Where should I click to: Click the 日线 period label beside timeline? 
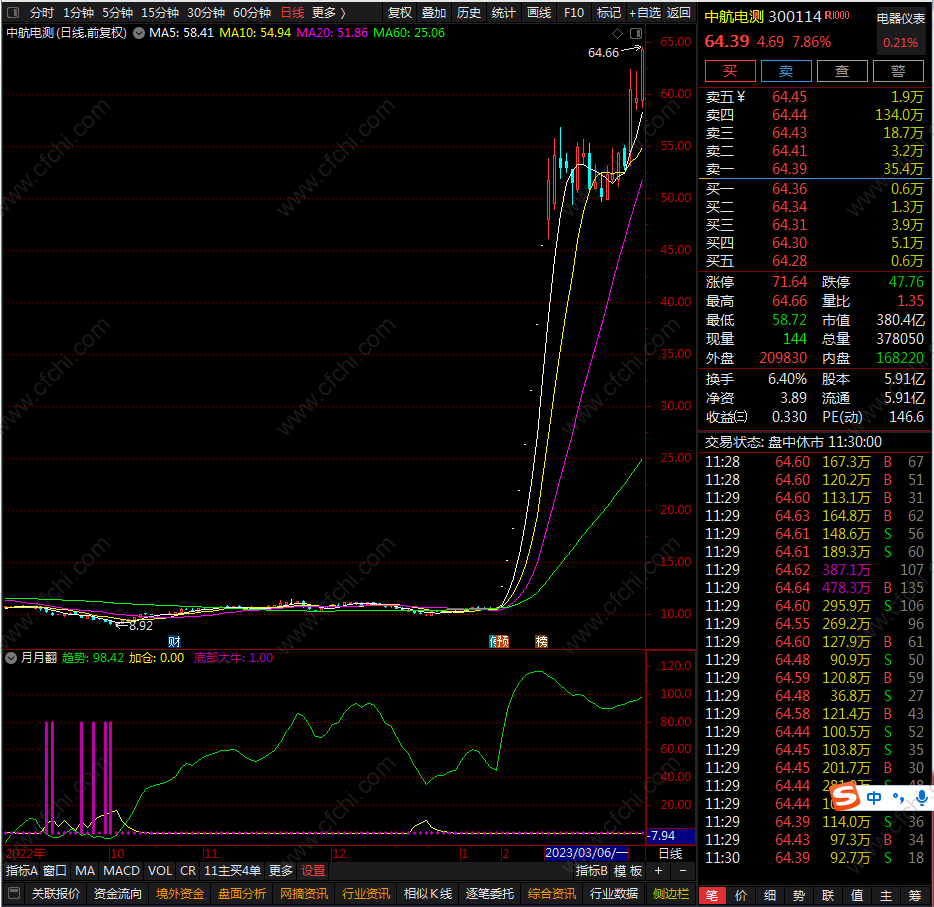[x=671, y=853]
